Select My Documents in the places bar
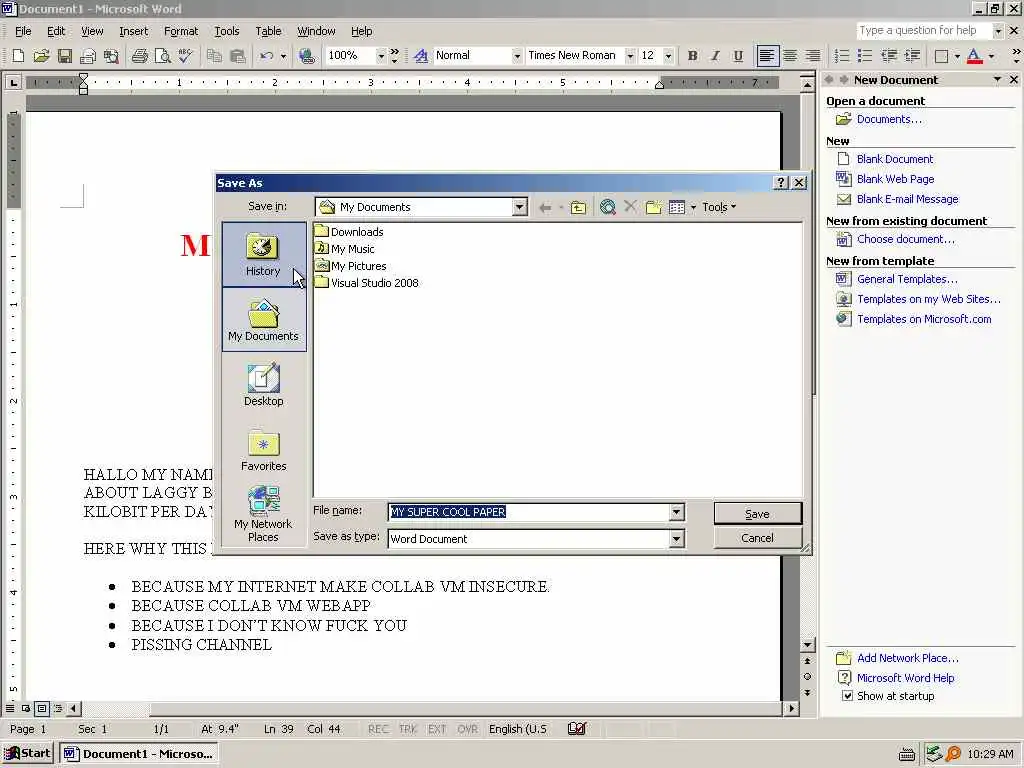 [x=263, y=320]
